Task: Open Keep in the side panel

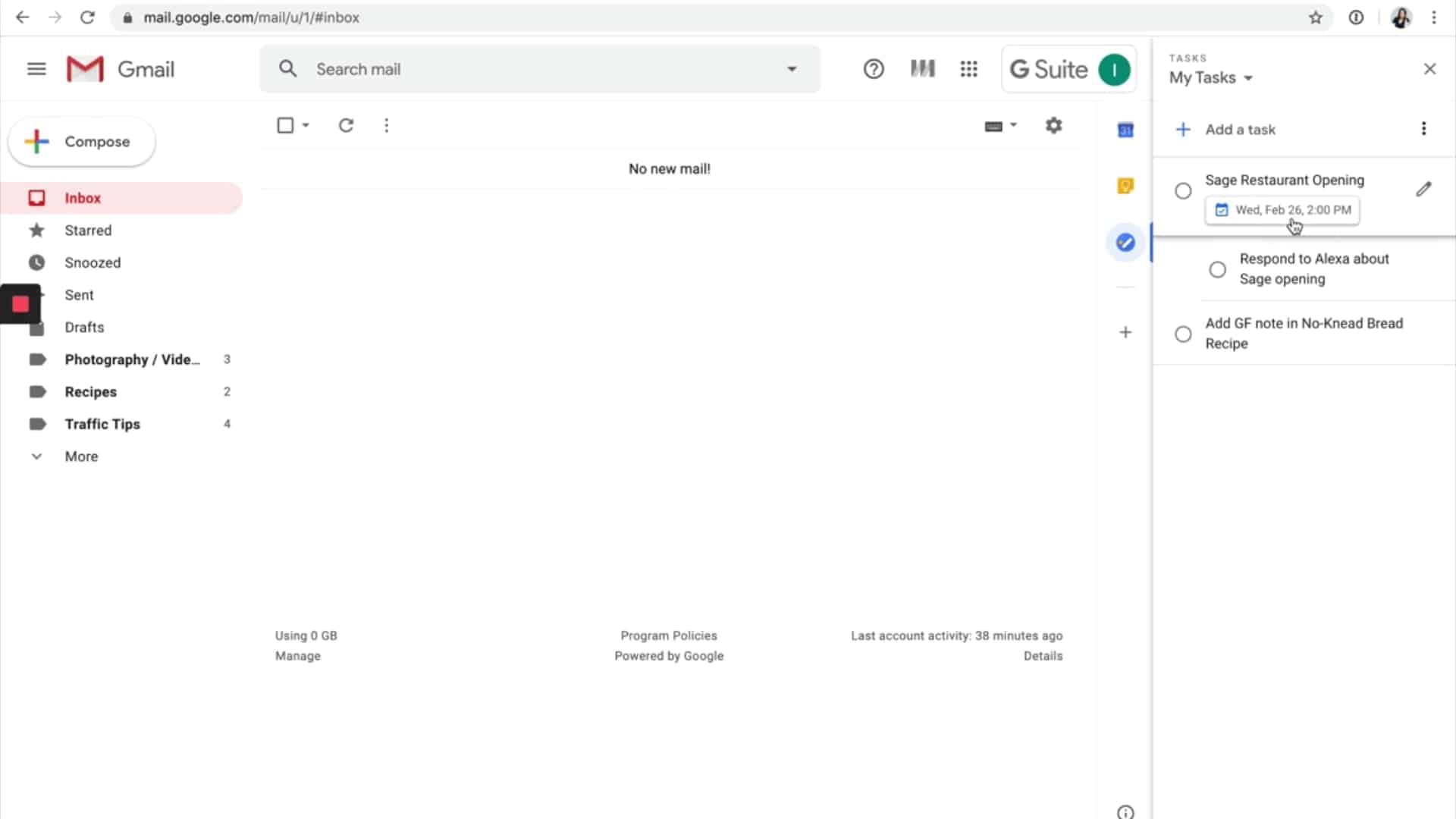Action: [x=1125, y=186]
